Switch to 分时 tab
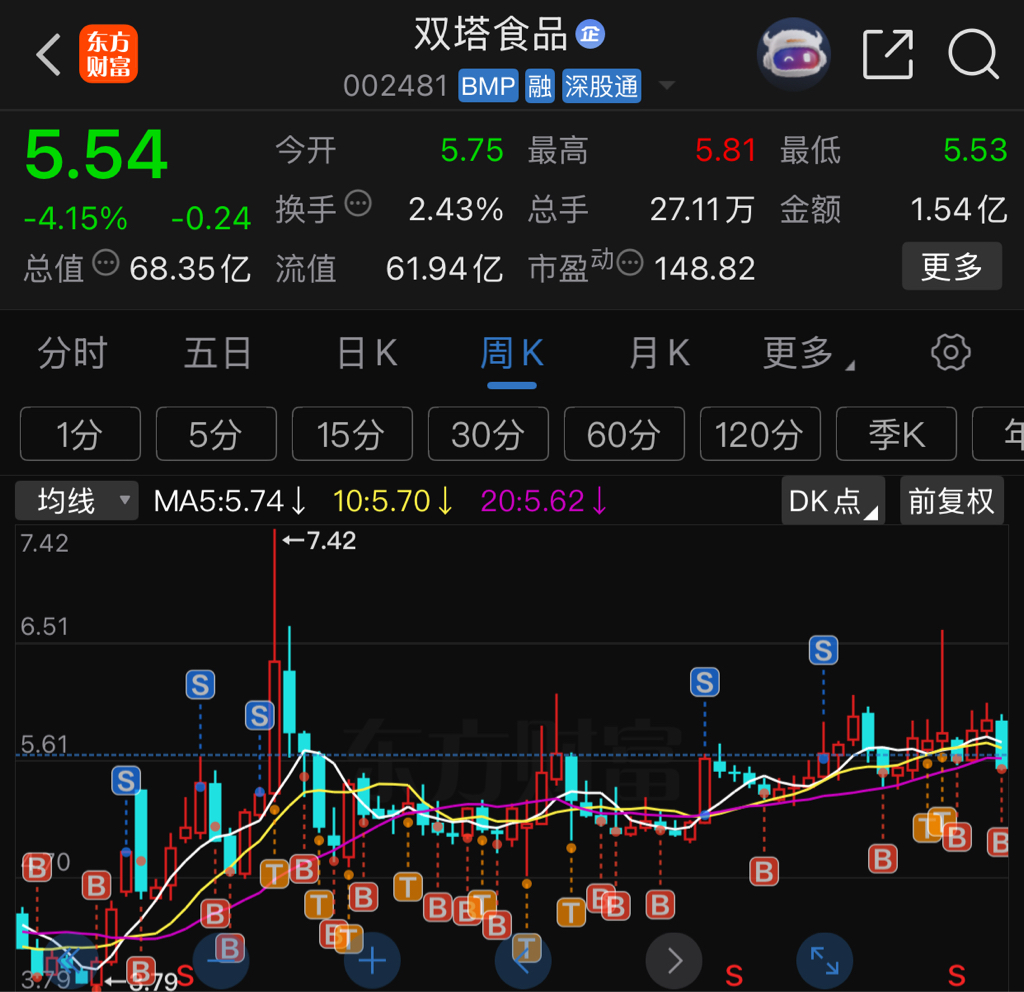 point(72,353)
